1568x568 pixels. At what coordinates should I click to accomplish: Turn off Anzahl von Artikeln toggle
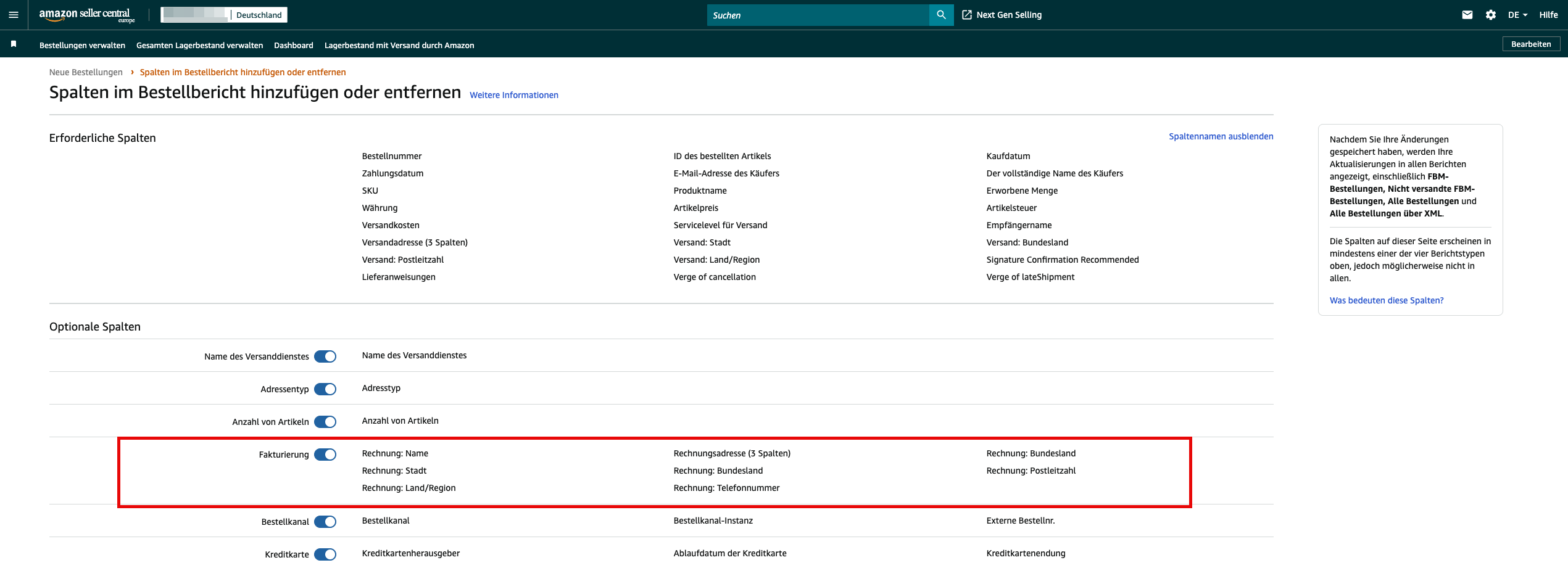tap(325, 422)
